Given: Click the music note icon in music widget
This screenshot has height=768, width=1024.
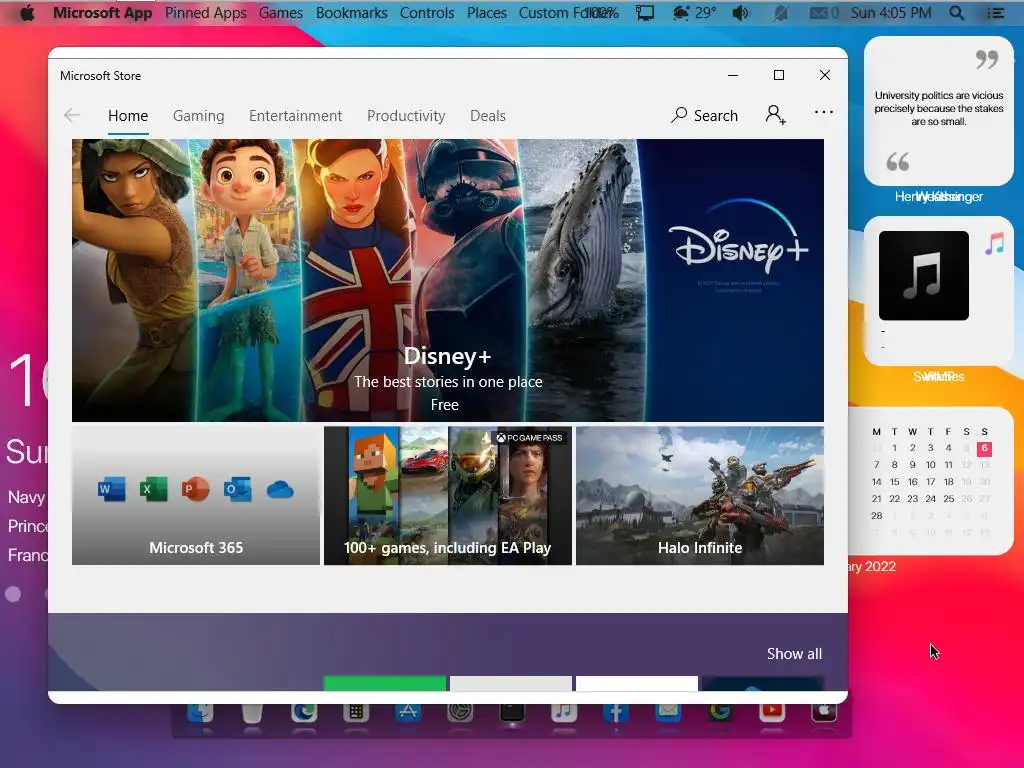Looking at the screenshot, I should 995,244.
